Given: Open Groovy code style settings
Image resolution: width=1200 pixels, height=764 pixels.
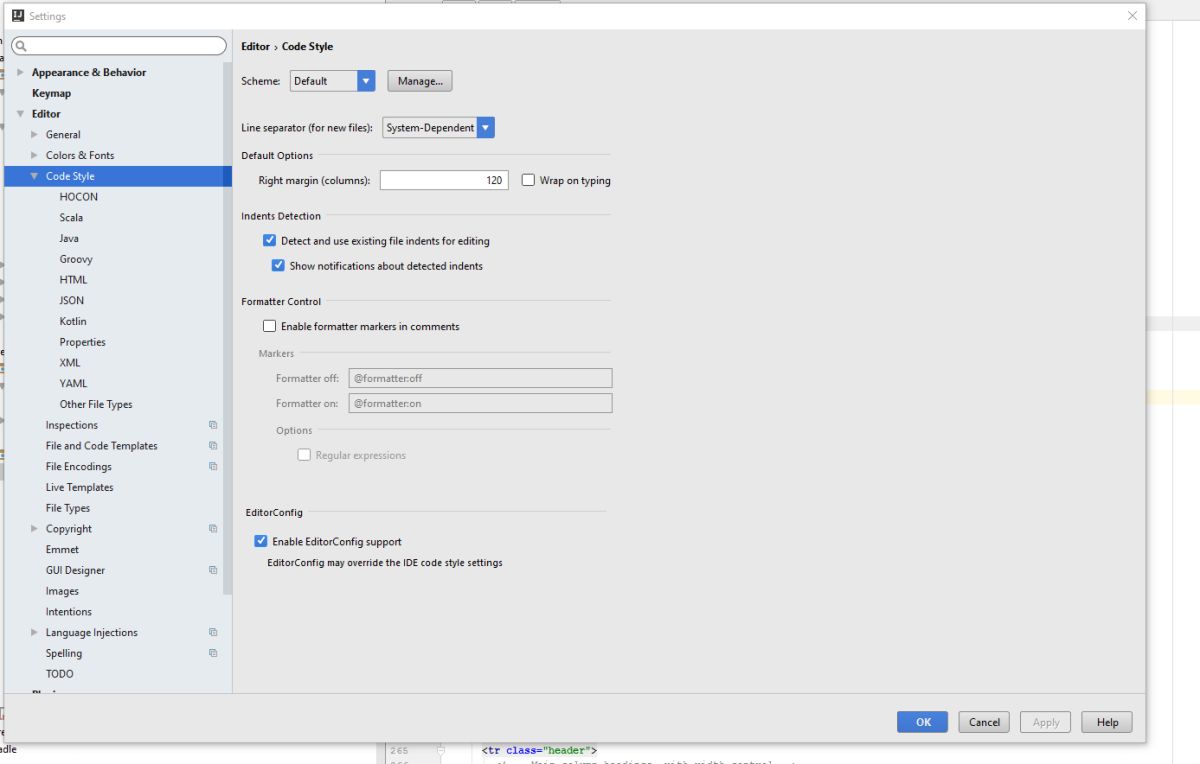Looking at the screenshot, I should (x=76, y=259).
